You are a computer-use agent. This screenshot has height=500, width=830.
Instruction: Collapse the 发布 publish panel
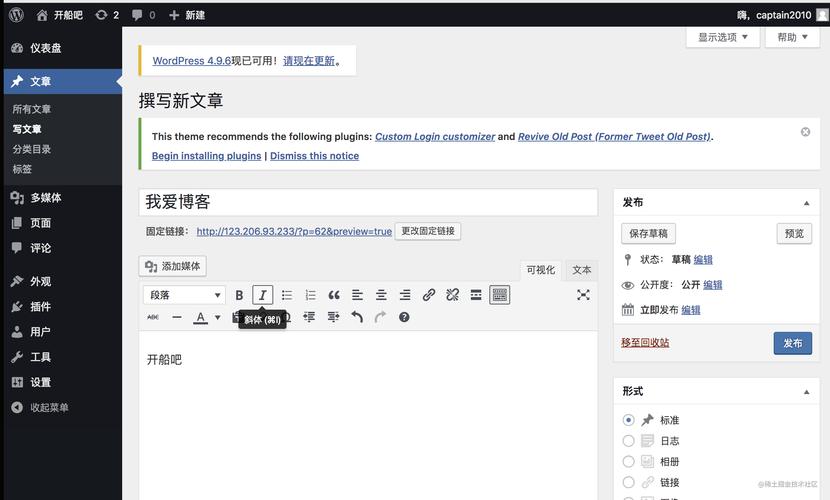coord(806,203)
